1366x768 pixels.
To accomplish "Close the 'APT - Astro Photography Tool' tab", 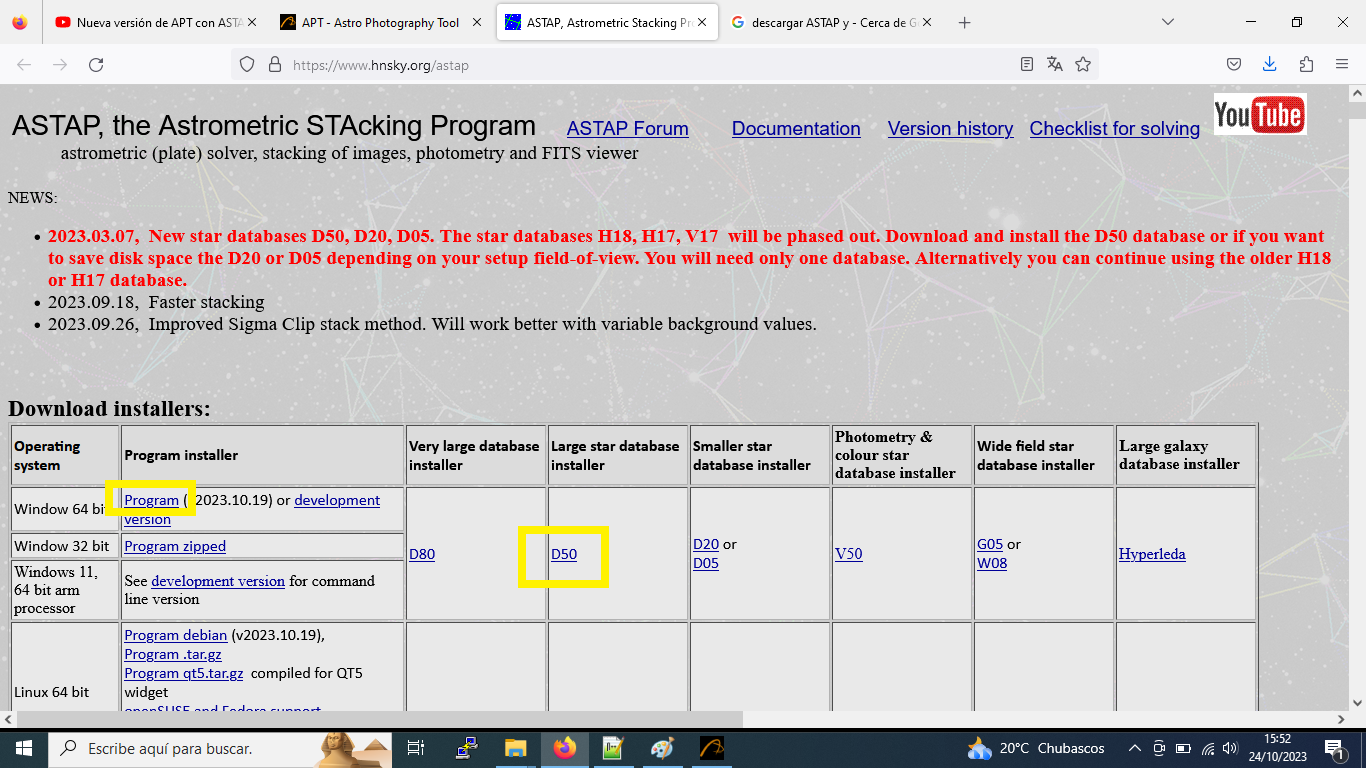I will point(475,22).
